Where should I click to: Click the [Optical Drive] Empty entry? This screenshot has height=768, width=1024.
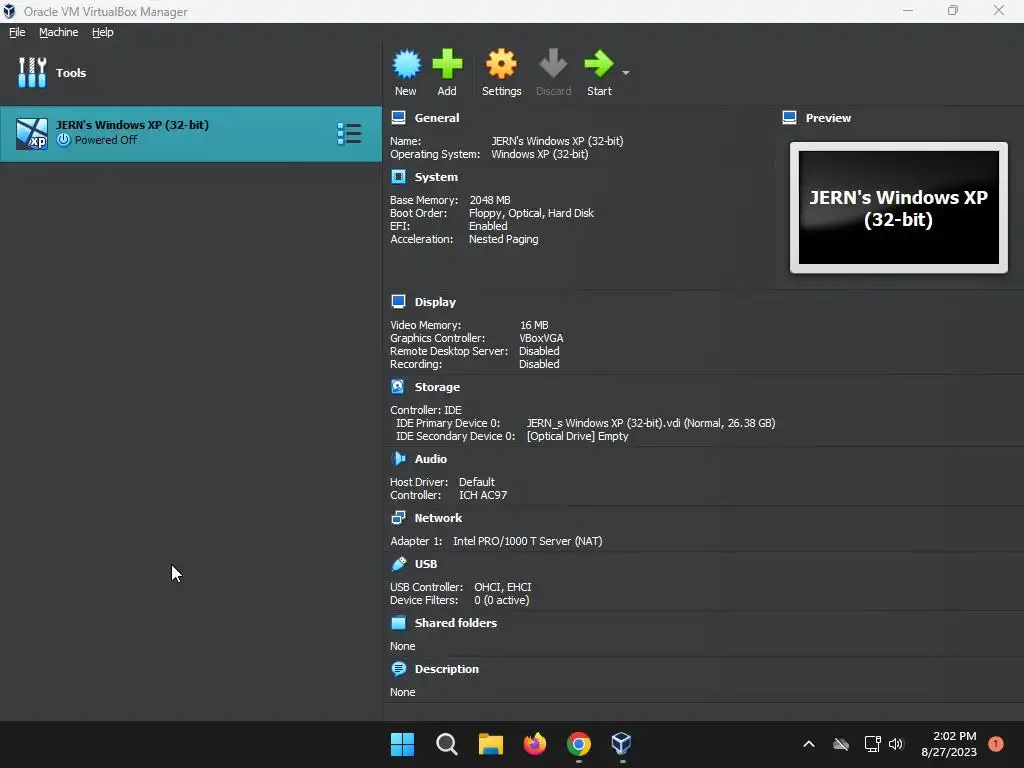point(577,436)
